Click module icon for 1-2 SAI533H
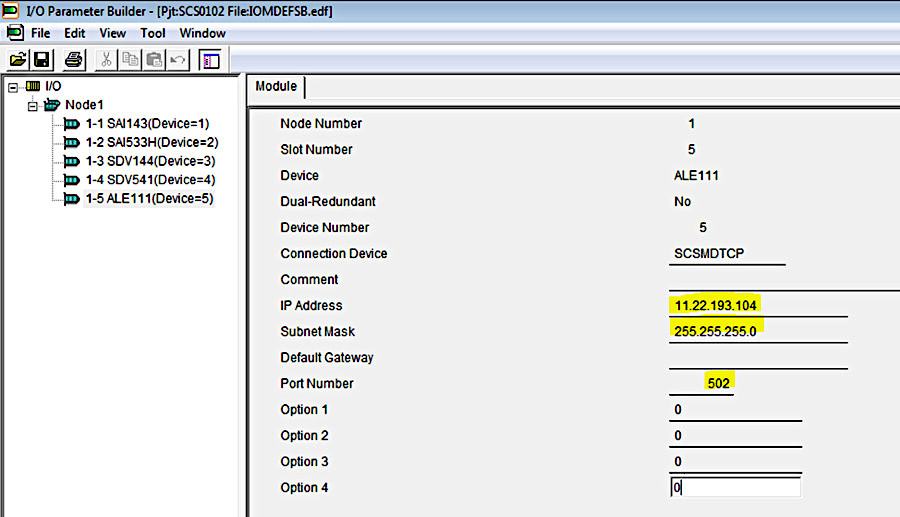 (71, 142)
